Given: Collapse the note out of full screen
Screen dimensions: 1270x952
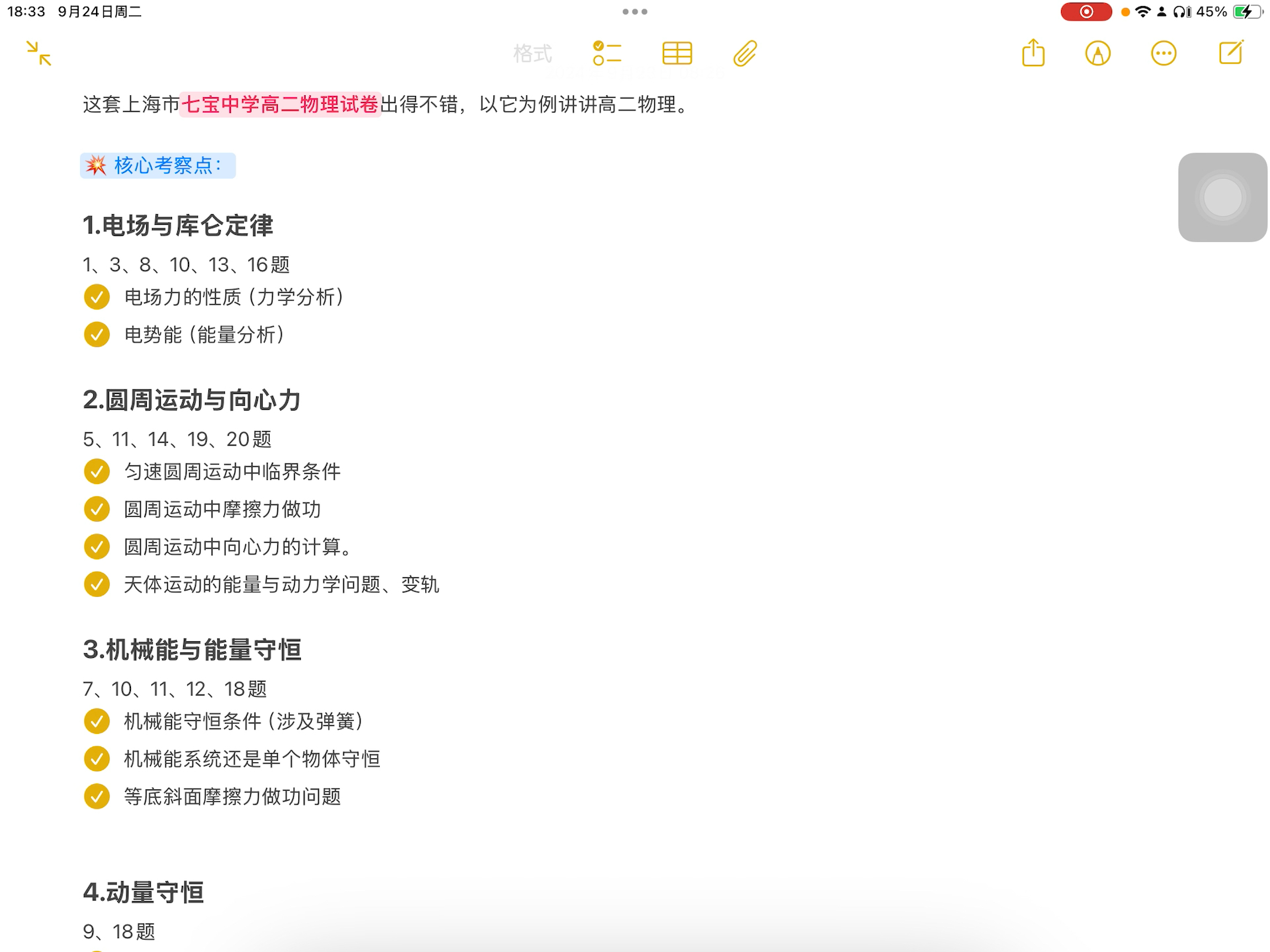Looking at the screenshot, I should (38, 54).
